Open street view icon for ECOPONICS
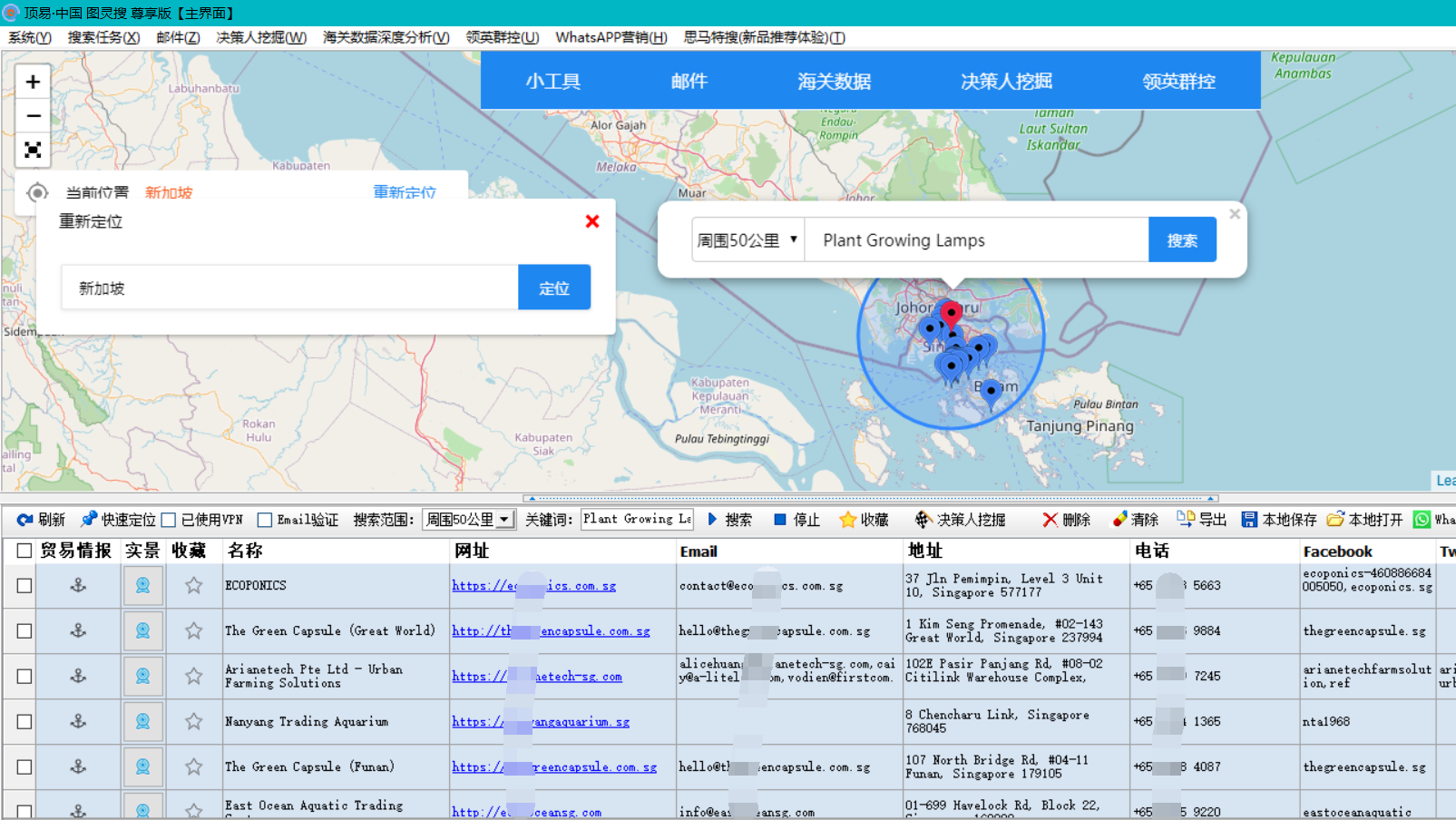This screenshot has height=820, width=1456. pyautogui.click(x=142, y=585)
